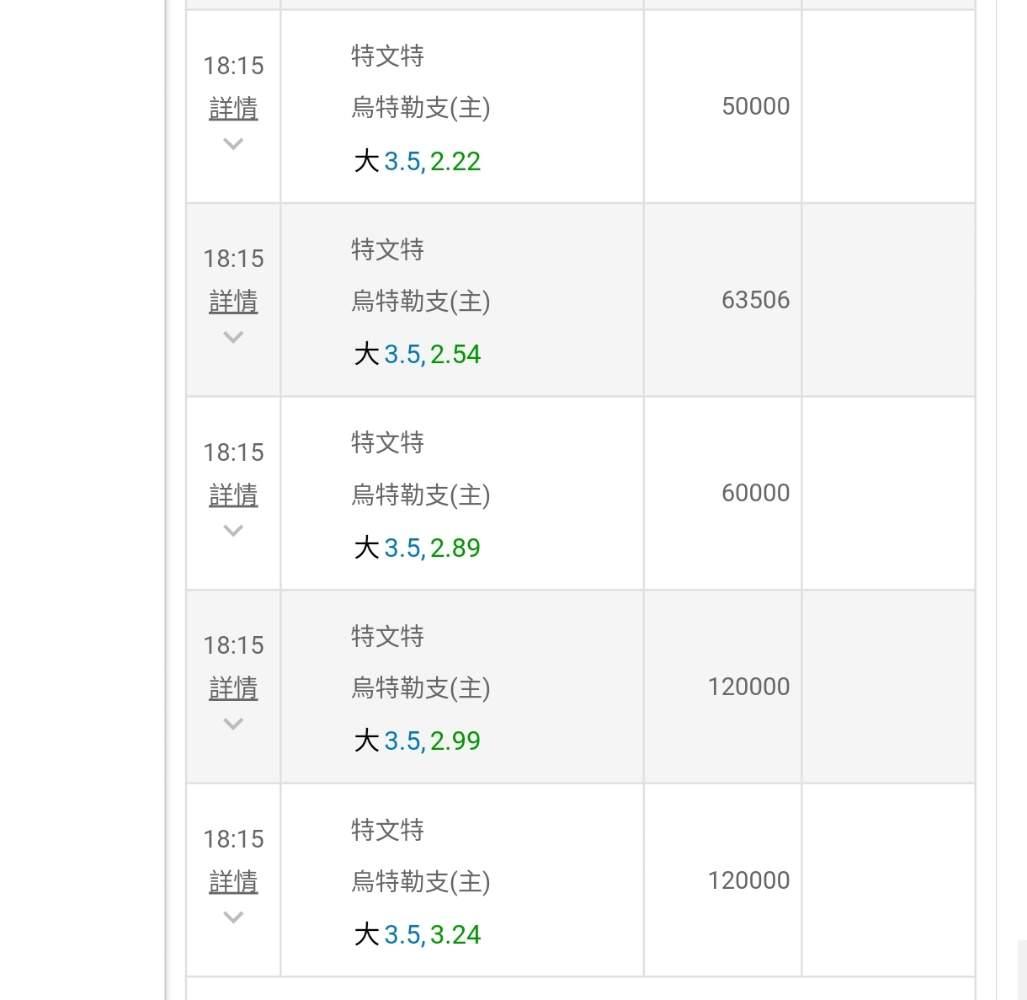Expand the chevron in the 3.24 odds row
This screenshot has height=1000, width=1027.
[233, 917]
